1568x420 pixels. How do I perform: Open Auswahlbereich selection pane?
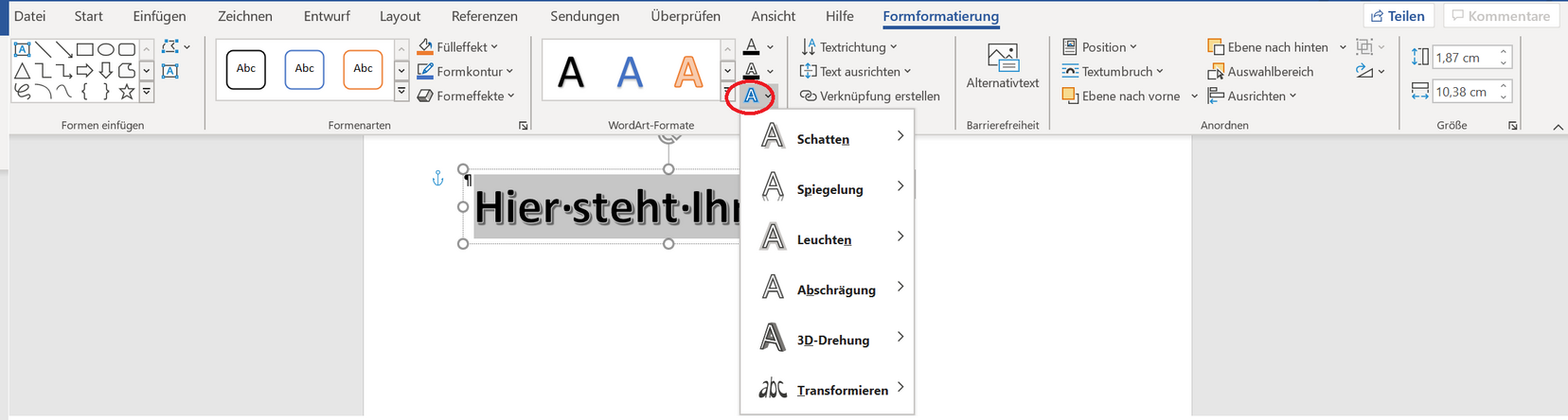1260,72
